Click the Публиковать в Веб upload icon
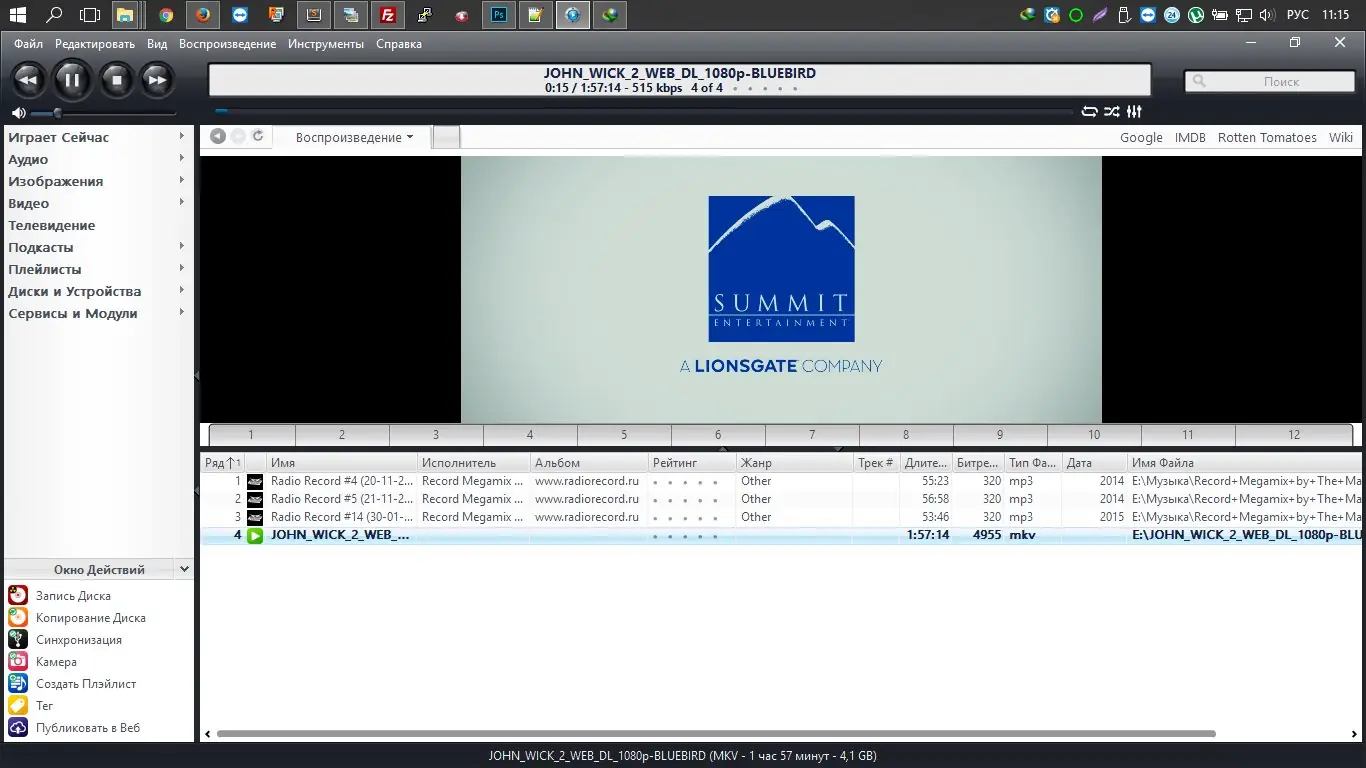The height and width of the screenshot is (768, 1366). pyautogui.click(x=18, y=727)
